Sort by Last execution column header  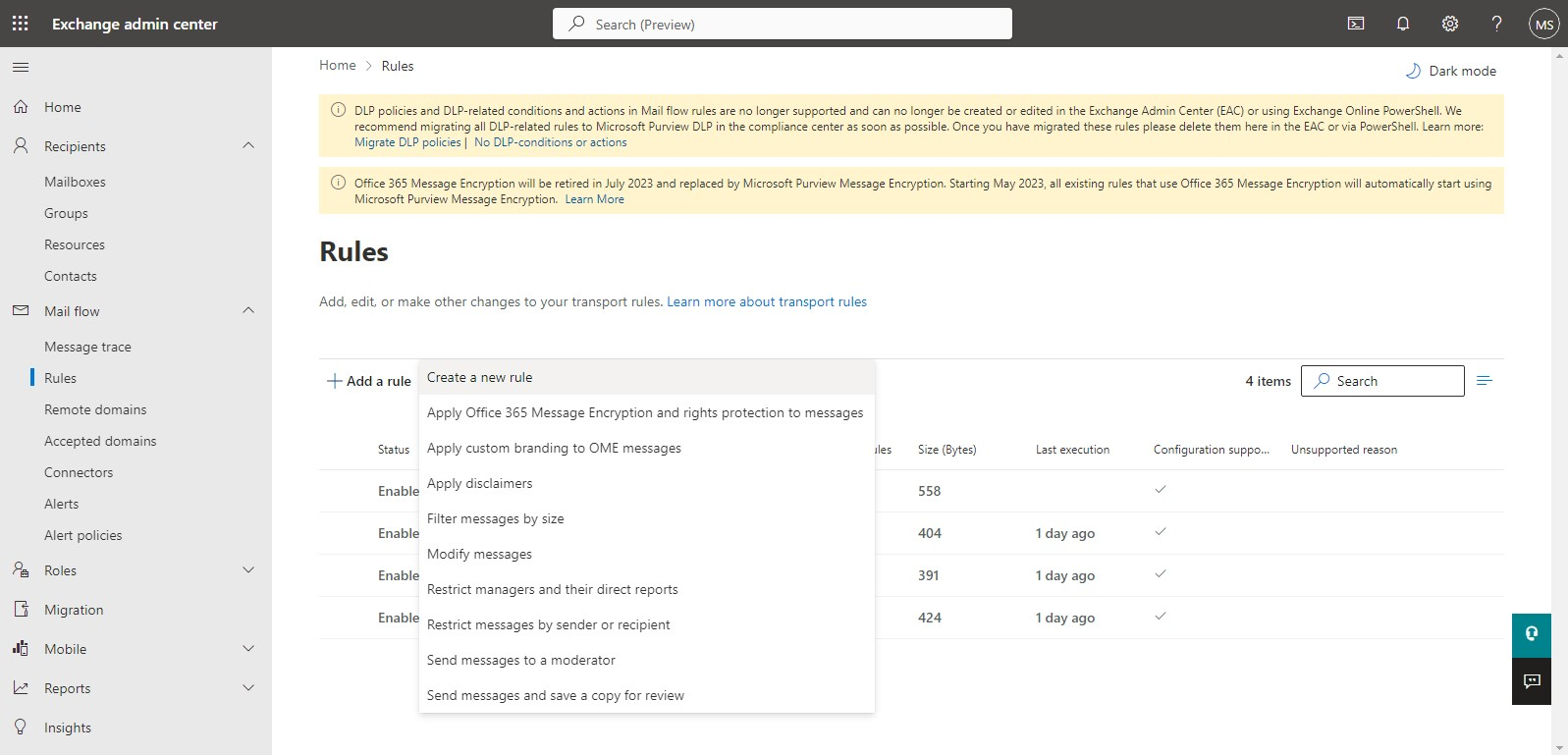click(1072, 450)
